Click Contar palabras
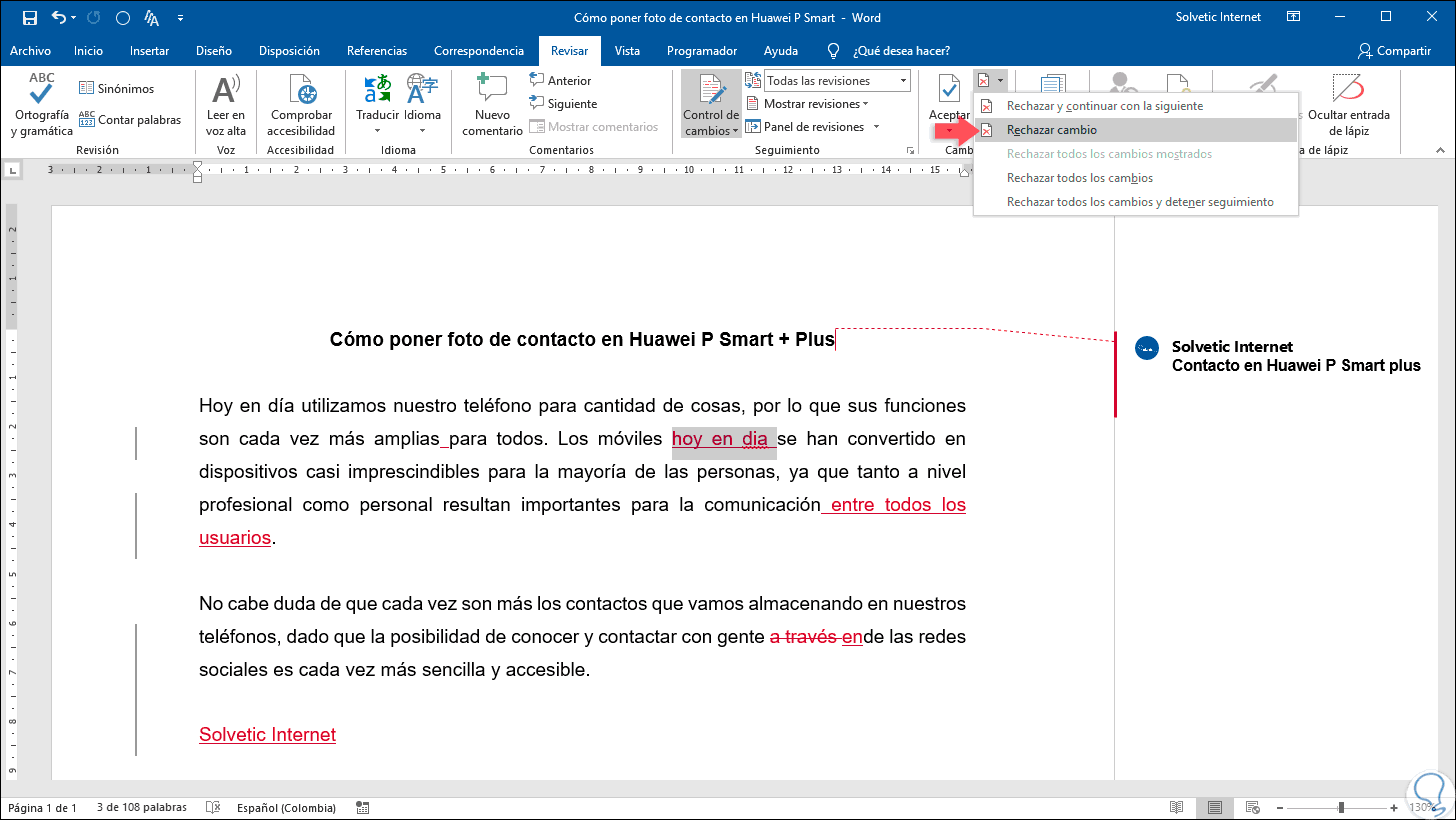Screen dimensions: 1456x820 pyautogui.click(x=130, y=120)
